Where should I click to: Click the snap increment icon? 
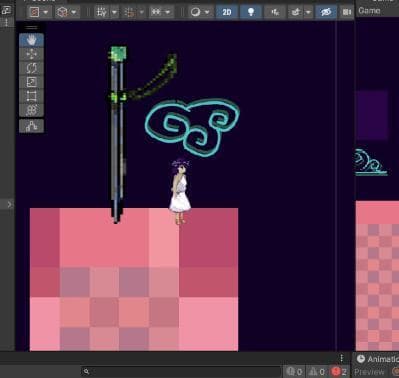[x=156, y=12]
